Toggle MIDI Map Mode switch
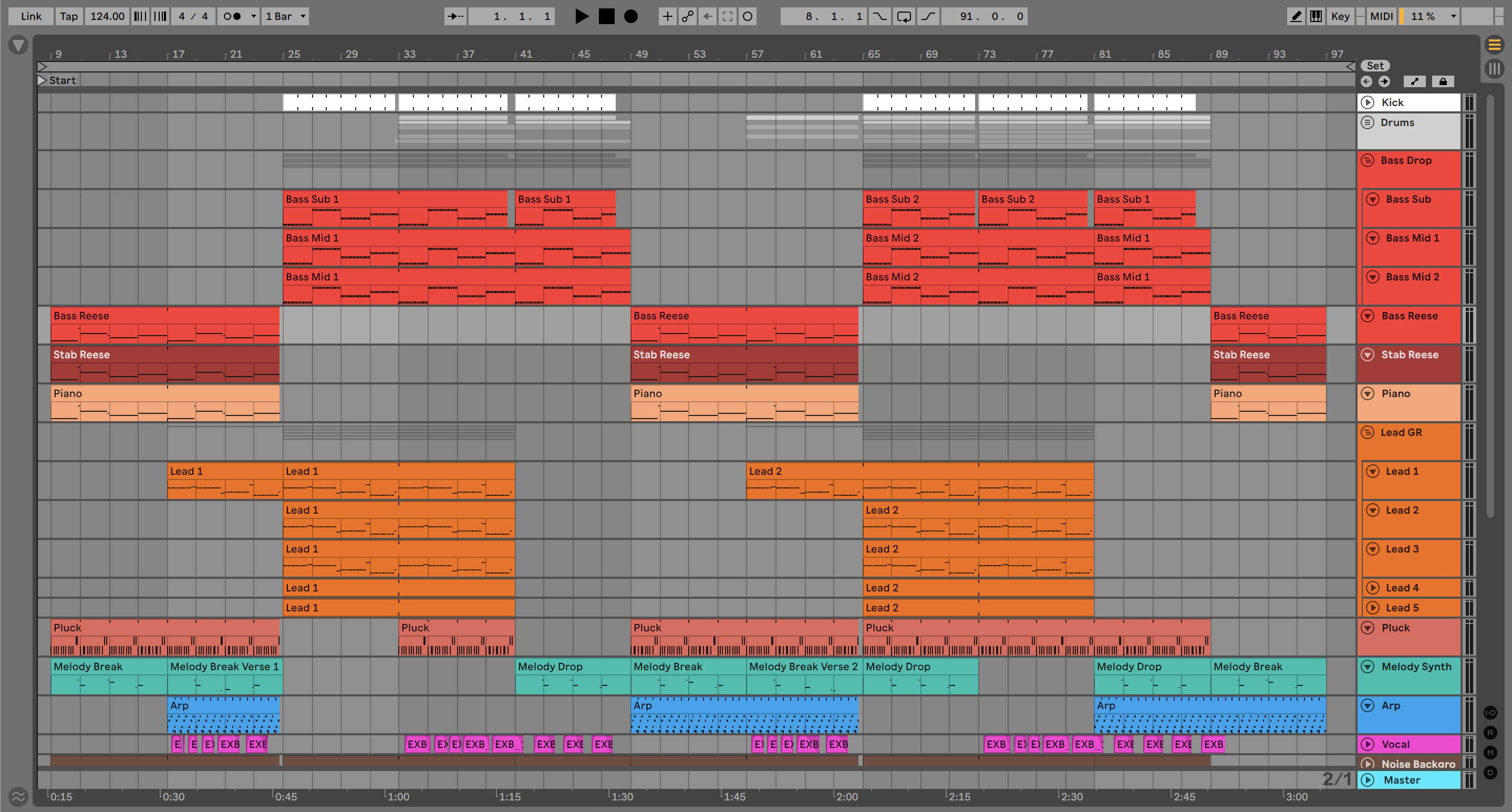 (1381, 16)
